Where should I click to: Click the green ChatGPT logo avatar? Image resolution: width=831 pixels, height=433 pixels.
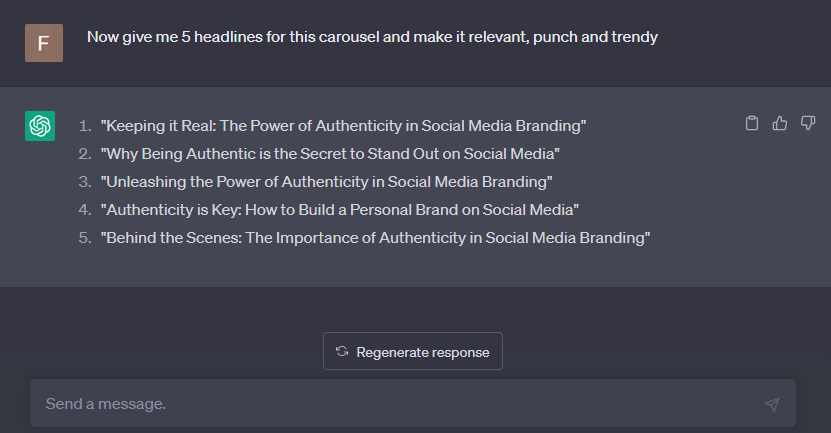click(x=40, y=127)
